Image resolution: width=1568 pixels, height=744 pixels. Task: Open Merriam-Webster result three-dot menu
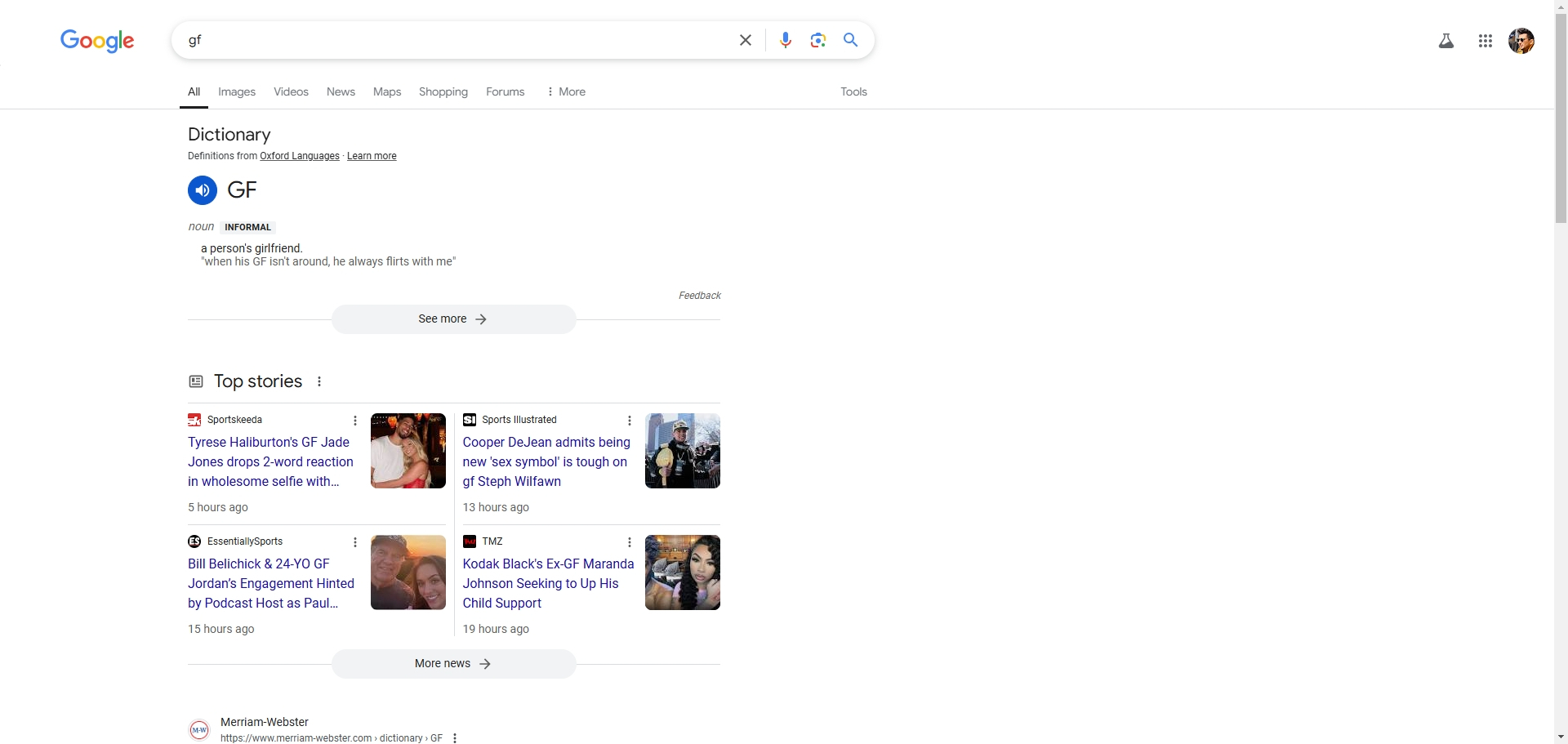click(455, 738)
